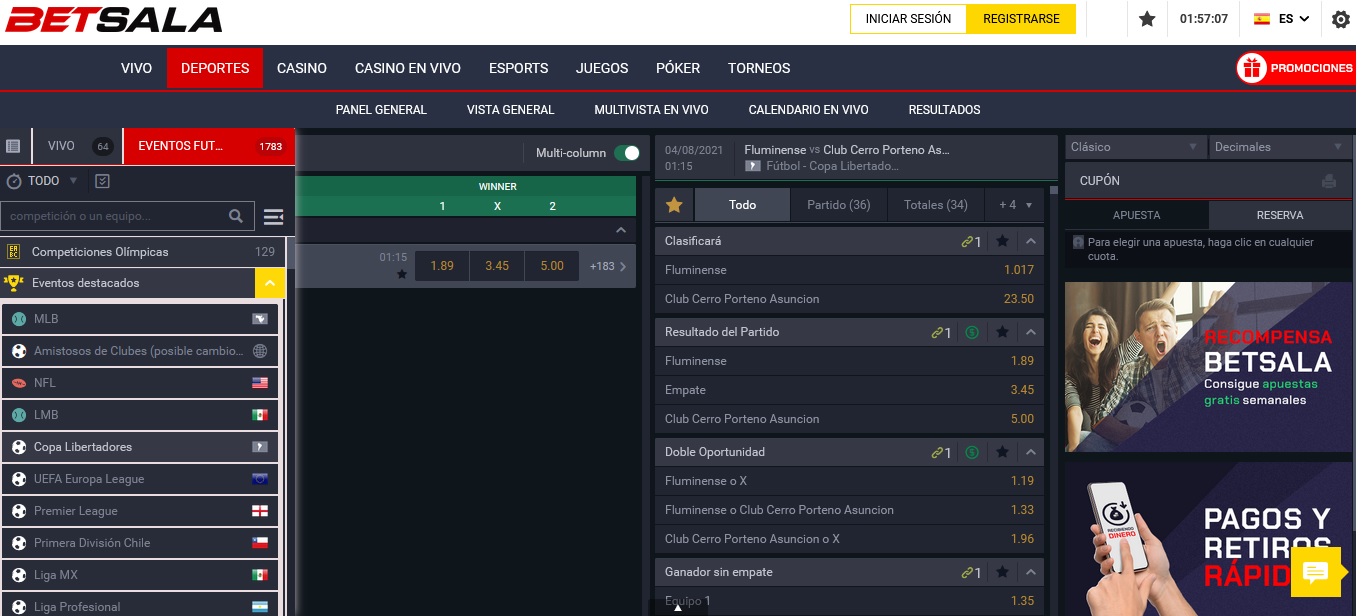Collapse the Winner events list chevron

click(621, 230)
